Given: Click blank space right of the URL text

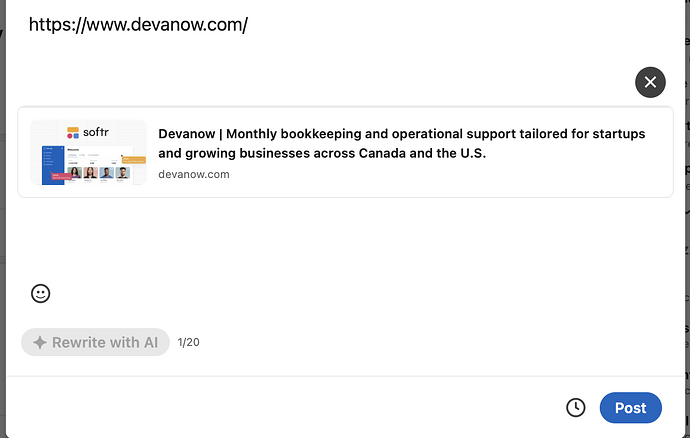Looking at the screenshot, I should pos(440,25).
